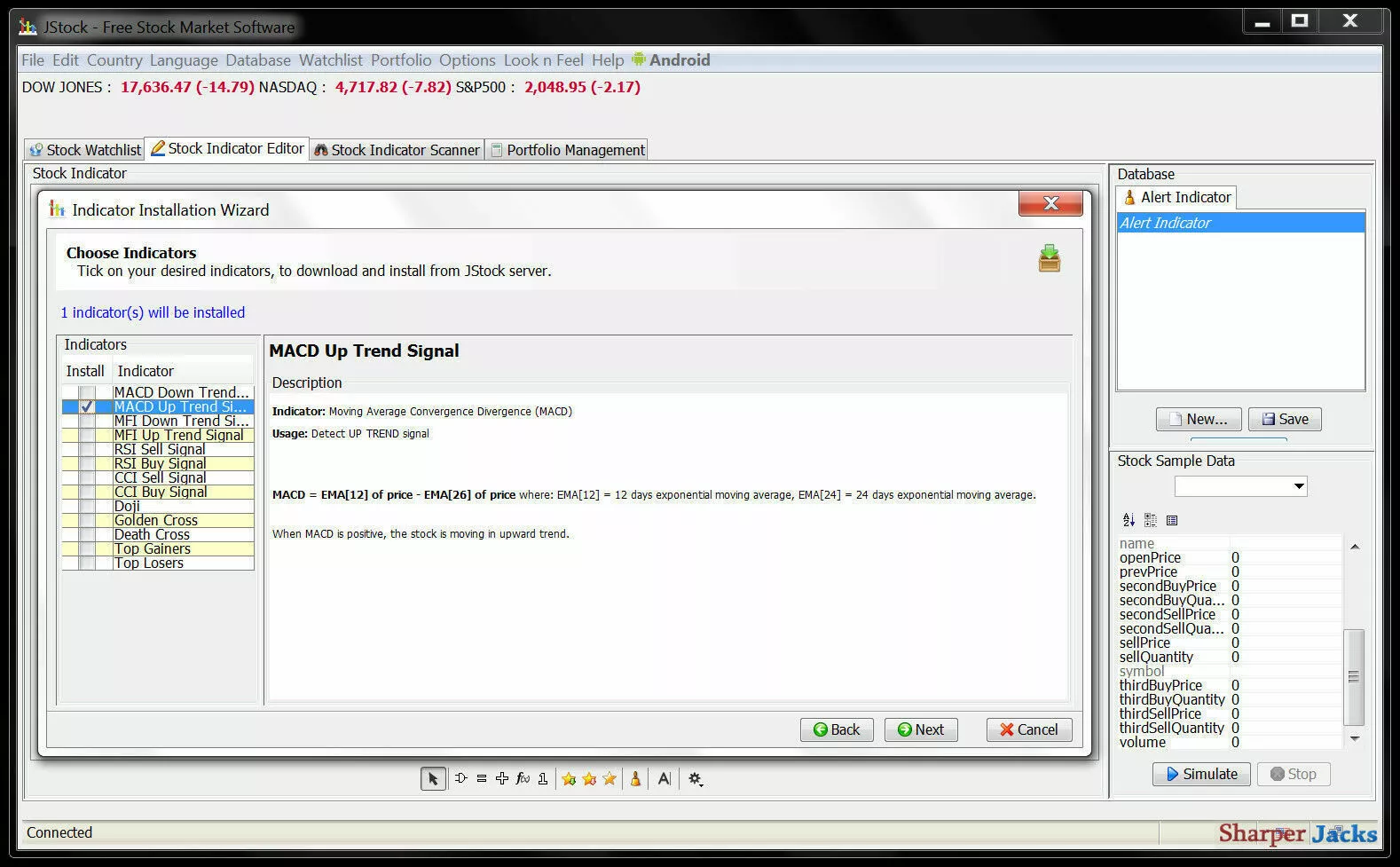Toggle categorized view of sample data properties
This screenshot has height=867, width=1400.
tap(1151, 520)
